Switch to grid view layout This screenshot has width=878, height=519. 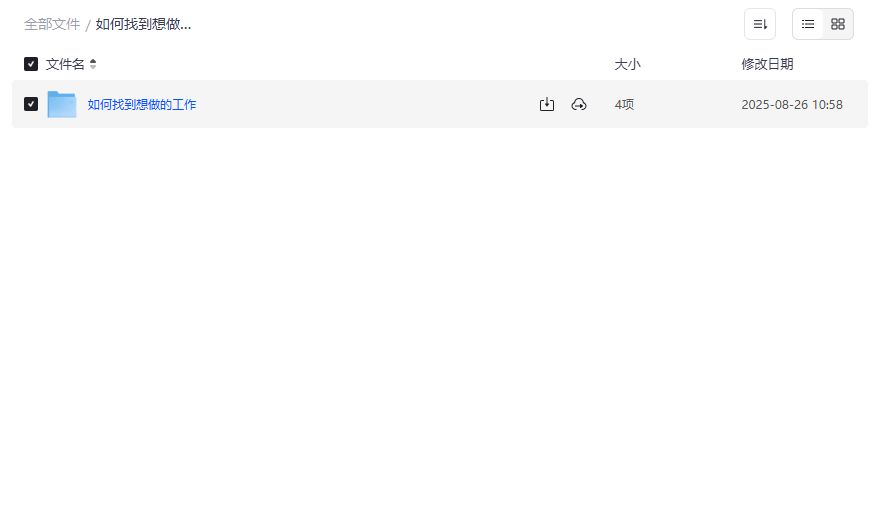[x=838, y=24]
